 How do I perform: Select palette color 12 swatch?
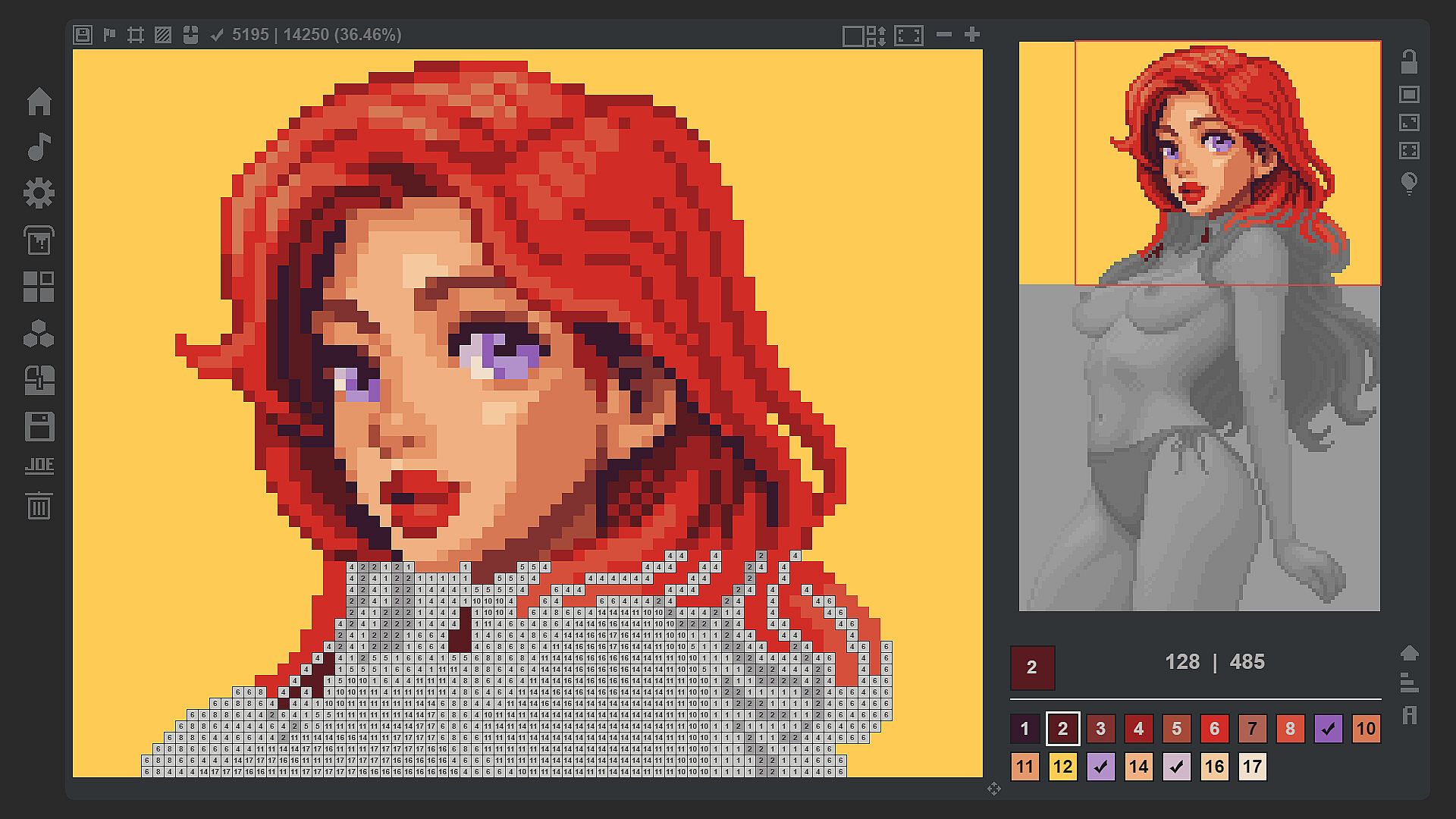(x=1062, y=767)
